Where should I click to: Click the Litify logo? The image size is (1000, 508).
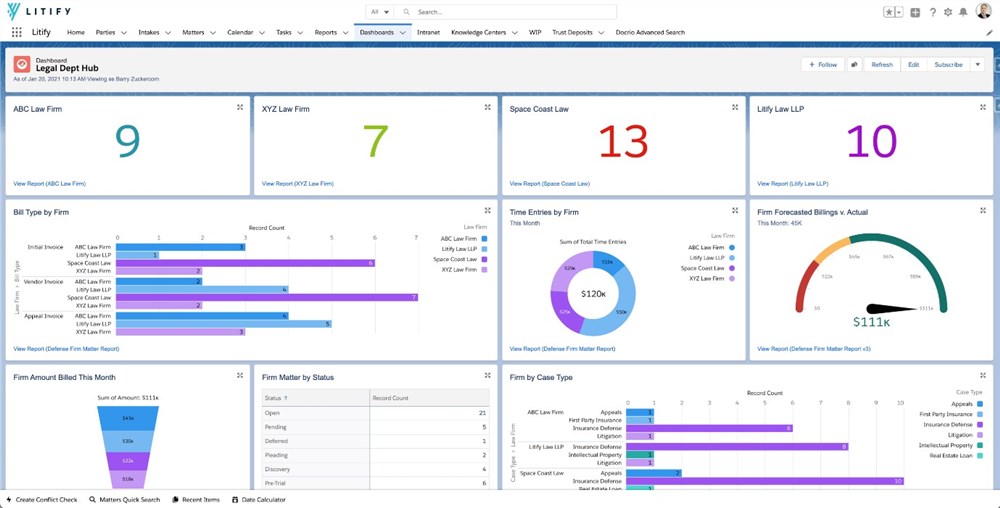[39, 11]
